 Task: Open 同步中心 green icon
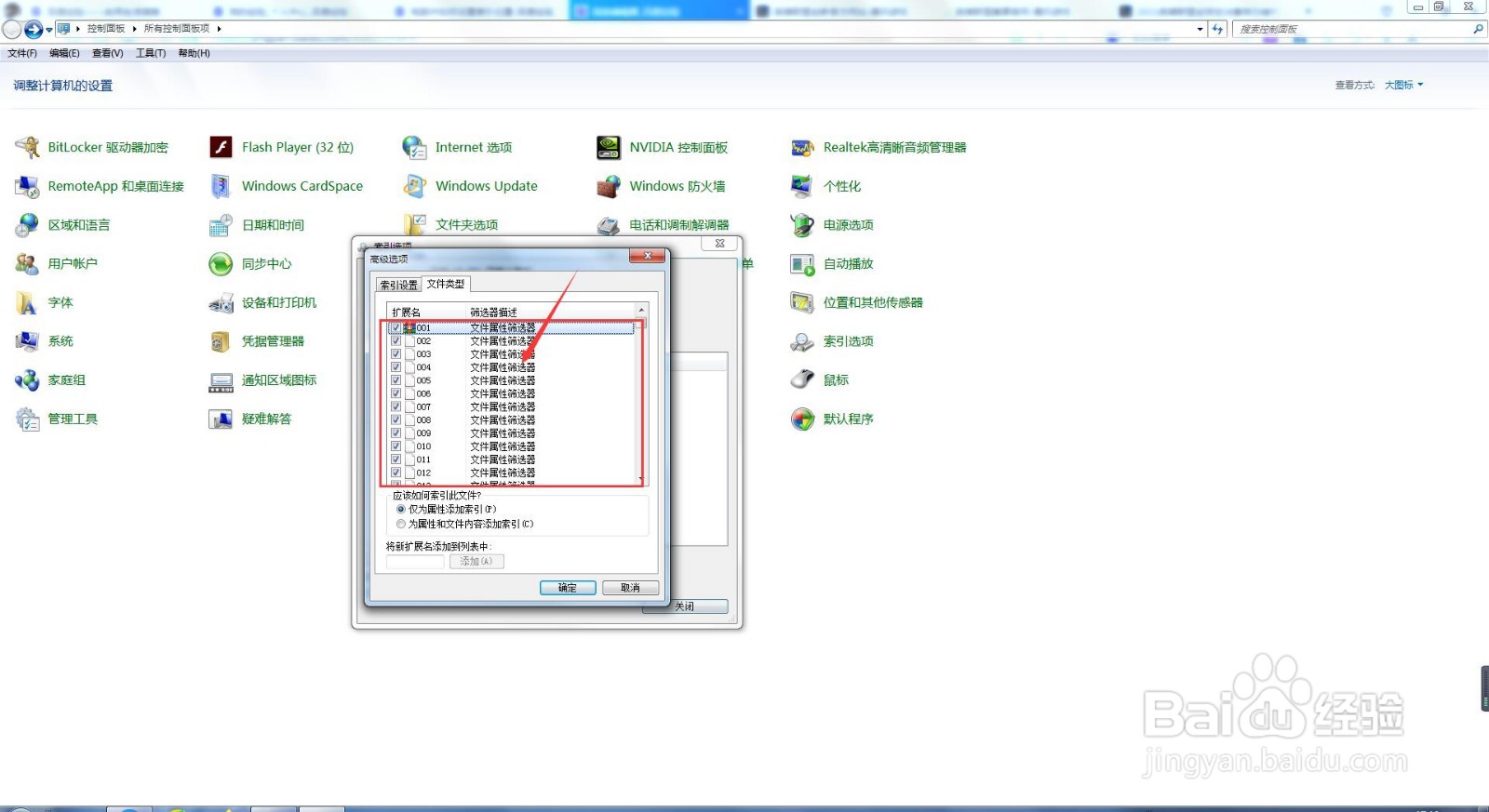pos(221,264)
